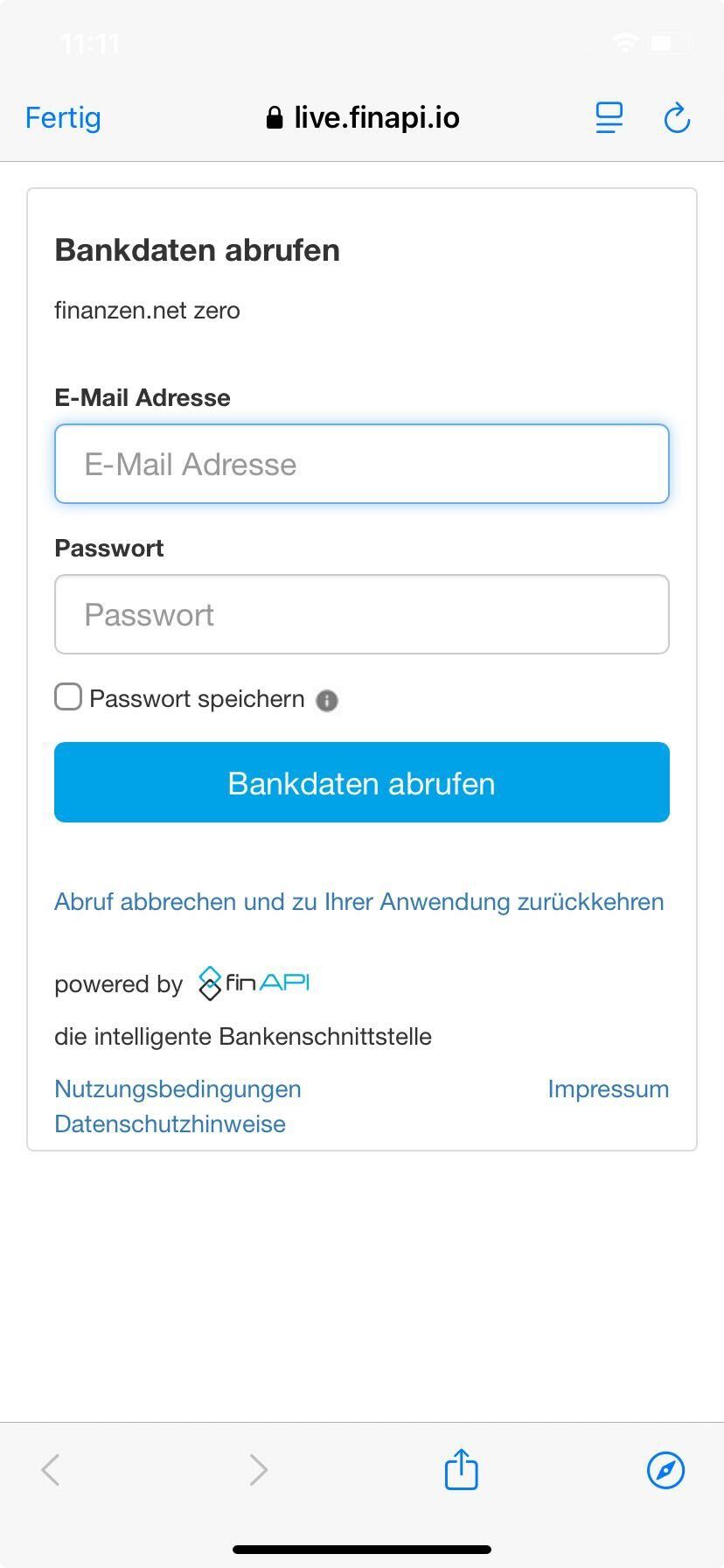This screenshot has height=1568, width=724.
Task: Tap the home indicator bar
Action: pos(362,1549)
